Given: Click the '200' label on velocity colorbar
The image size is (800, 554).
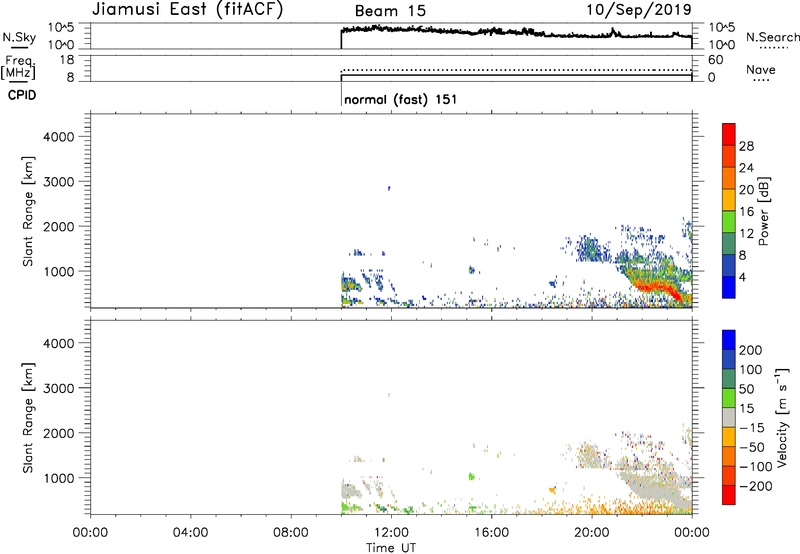Looking at the screenshot, I should coord(751,350).
